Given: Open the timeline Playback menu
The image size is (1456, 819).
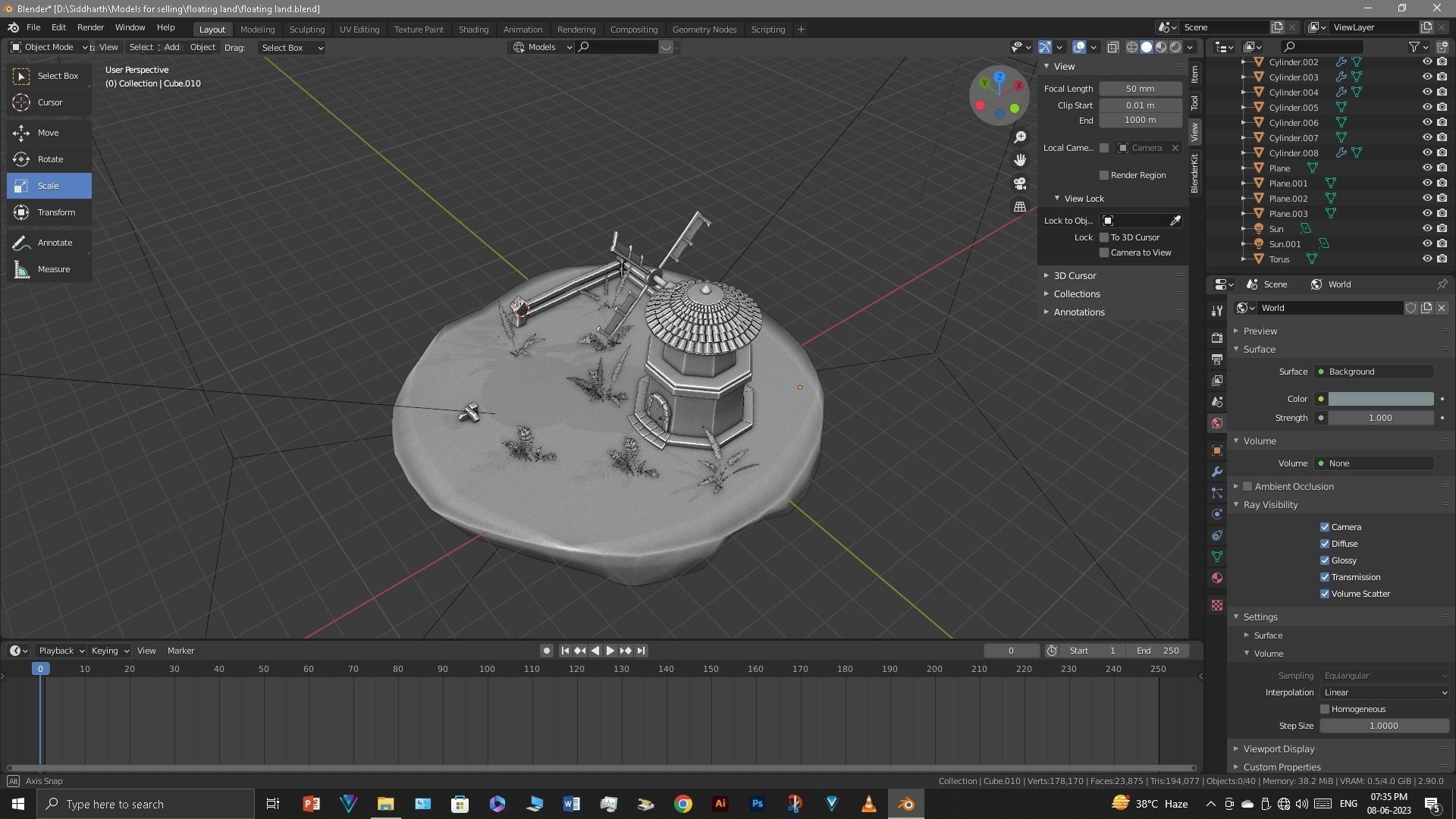Looking at the screenshot, I should 61,651.
